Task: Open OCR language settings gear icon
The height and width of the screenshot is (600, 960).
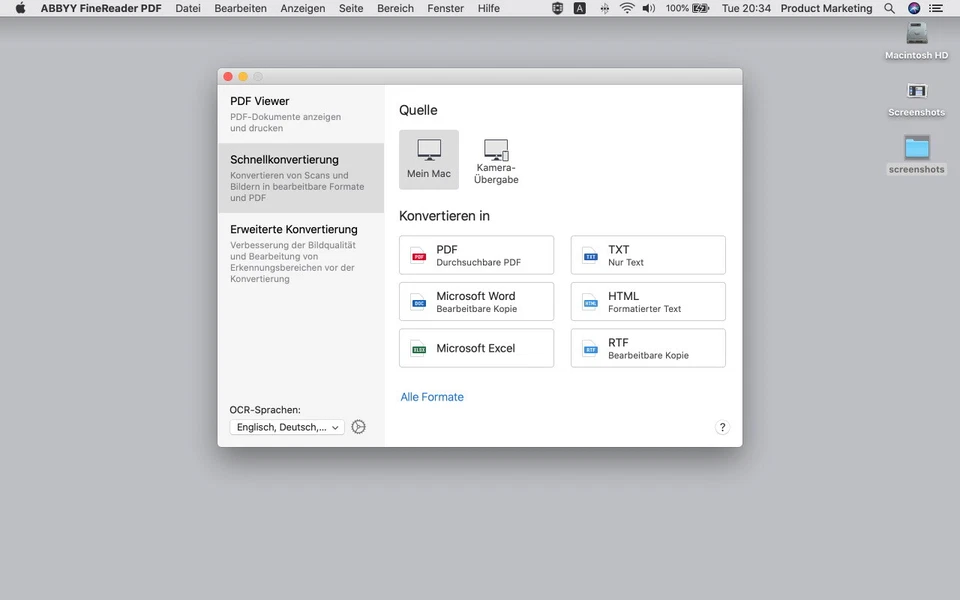Action: click(358, 426)
